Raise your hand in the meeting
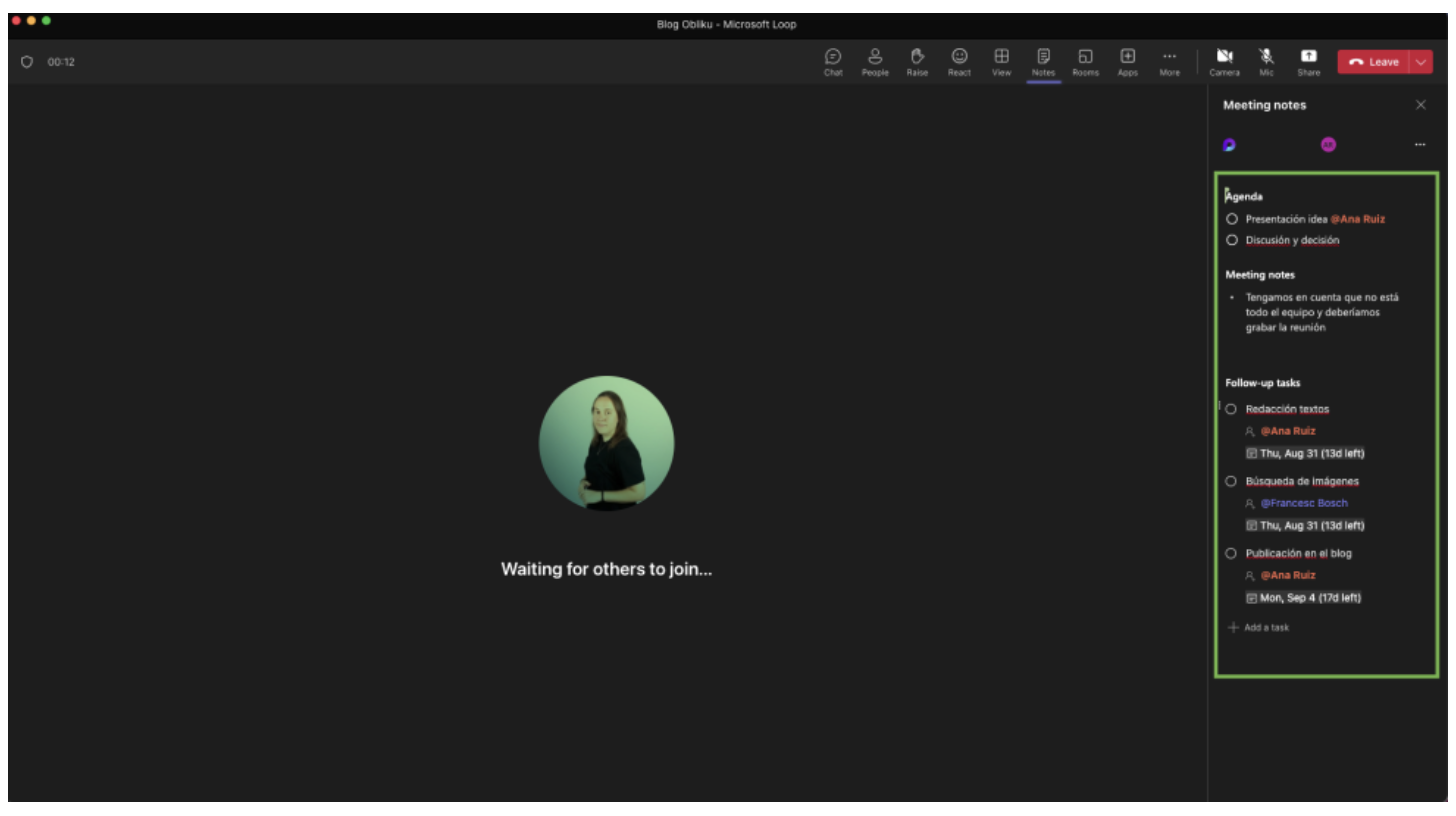This screenshot has width=1456, height=816. 917,61
